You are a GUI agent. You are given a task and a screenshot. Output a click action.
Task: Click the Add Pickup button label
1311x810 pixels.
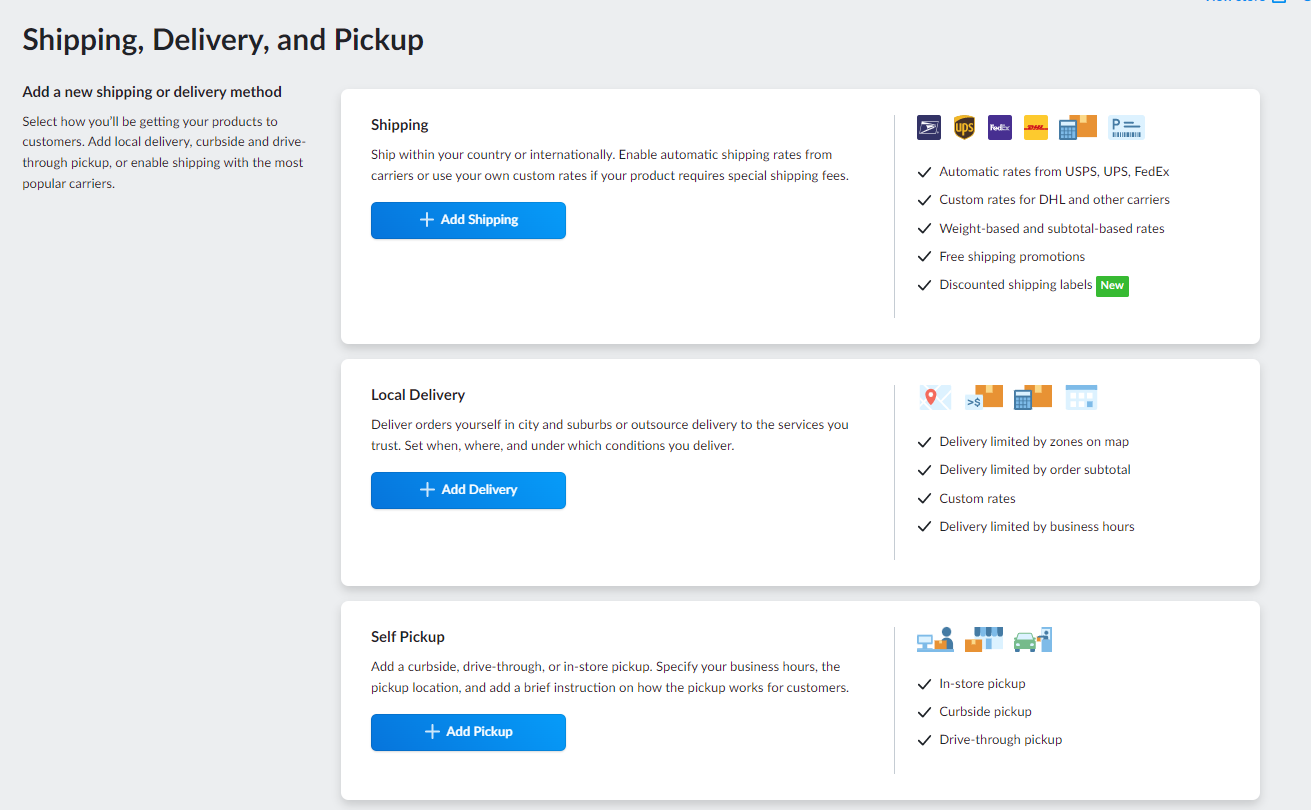pos(479,732)
